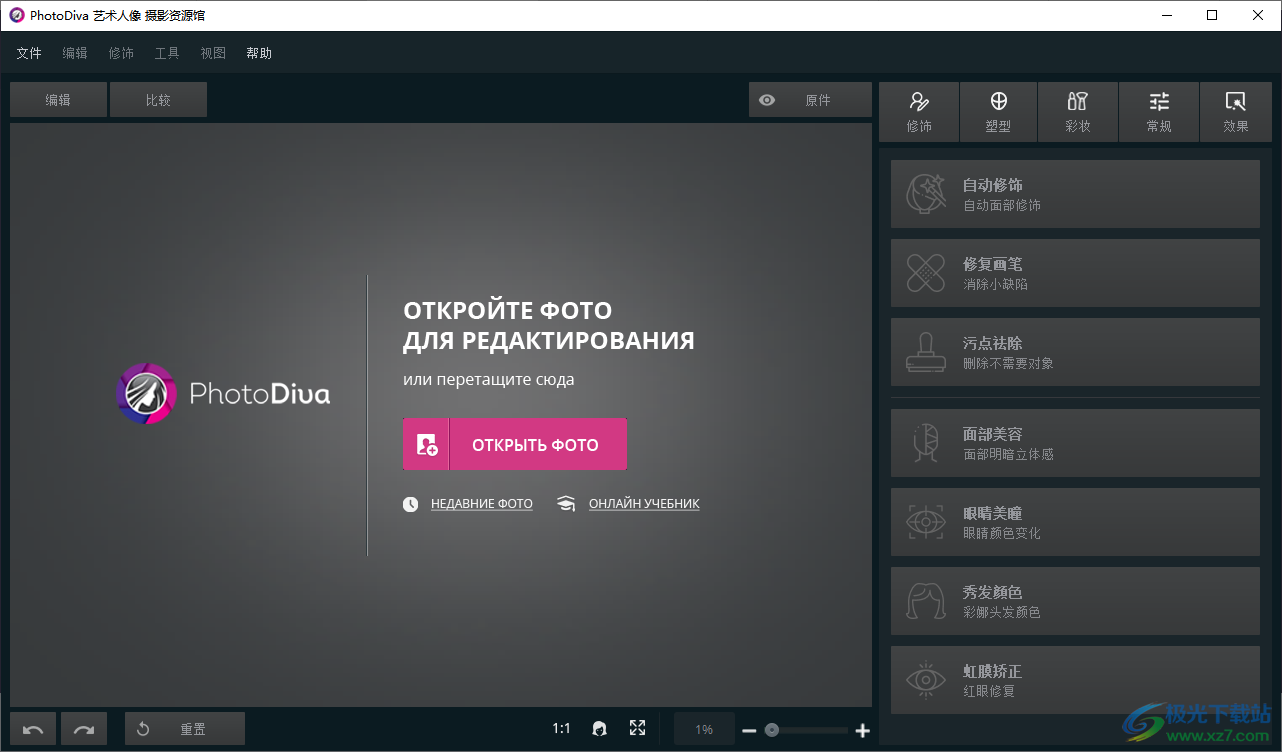Select the 自动修饰 auto retouch tool
Screen dimensions: 1282x752
click(1075, 194)
